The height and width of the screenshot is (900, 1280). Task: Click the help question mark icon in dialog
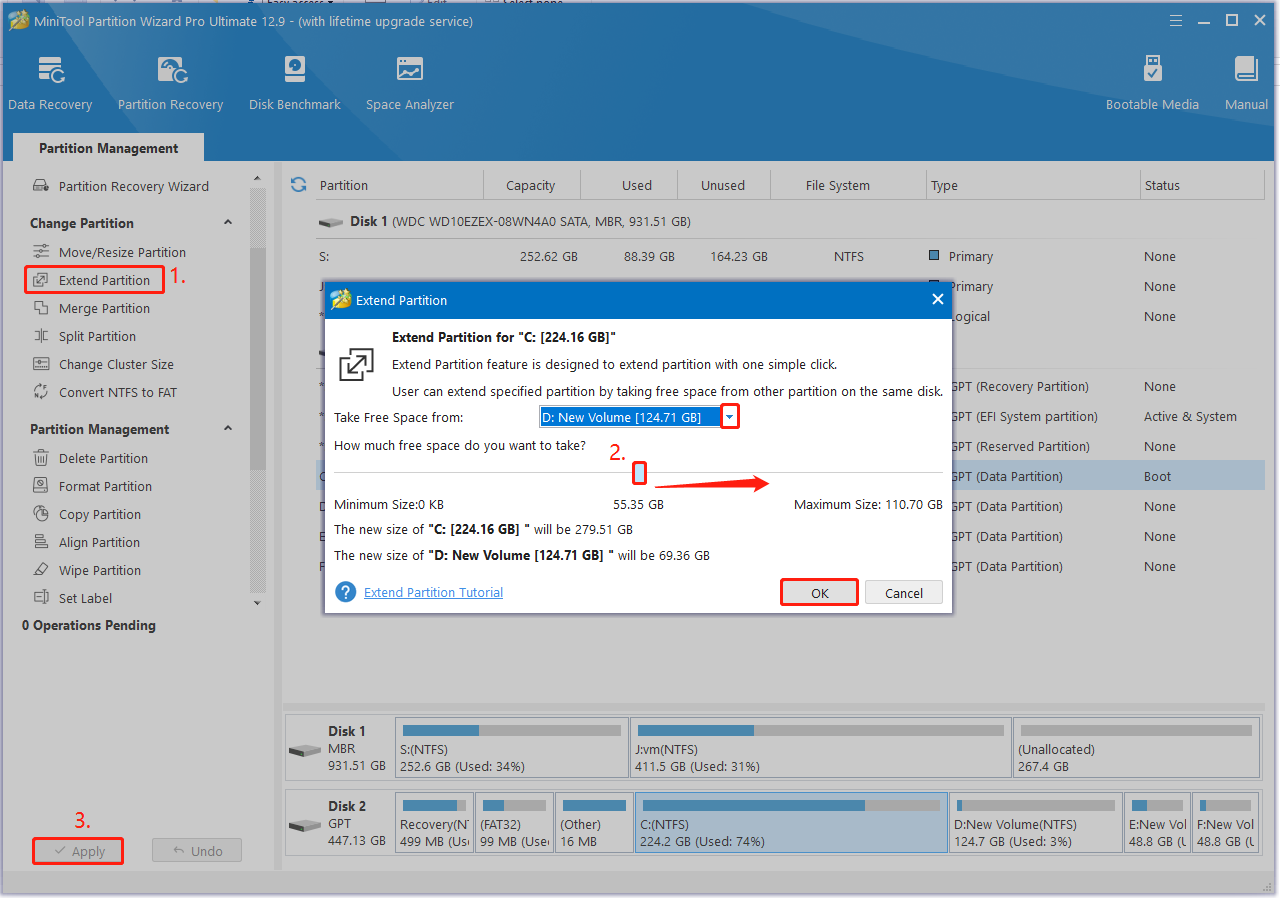point(346,592)
